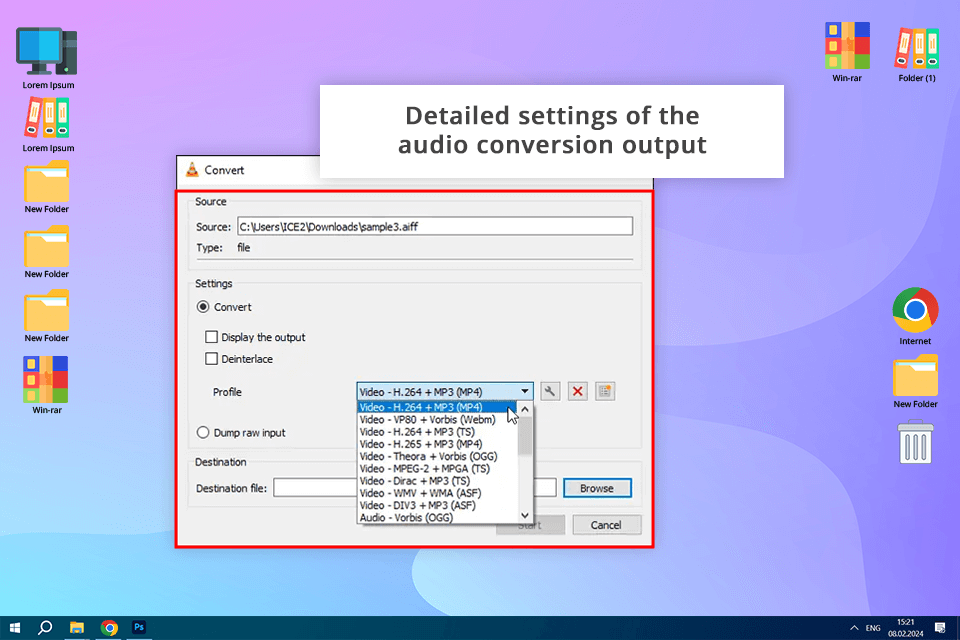Click profile list scroll up arrow
The height and width of the screenshot is (640, 960).
coord(525,409)
